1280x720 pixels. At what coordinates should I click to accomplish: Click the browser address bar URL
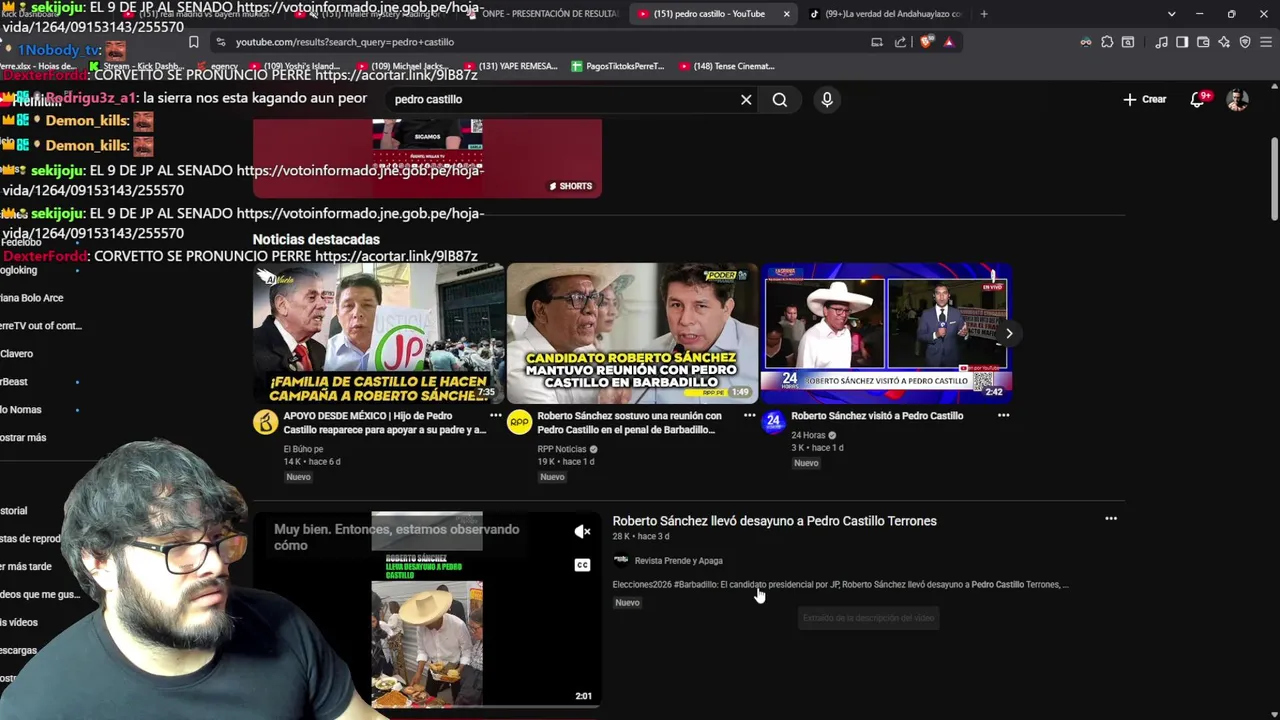coord(345,42)
